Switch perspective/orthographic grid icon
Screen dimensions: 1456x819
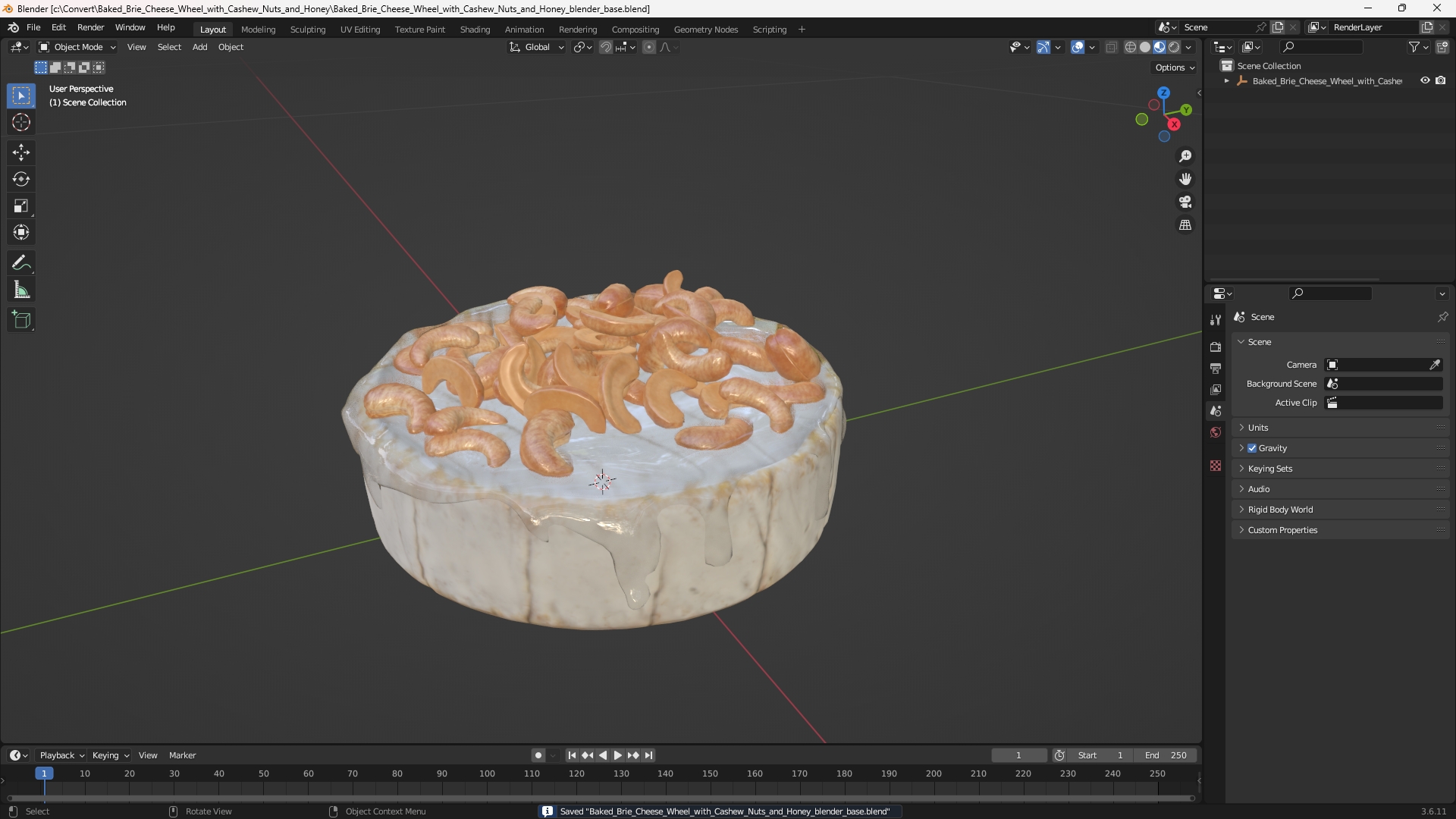point(1185,225)
